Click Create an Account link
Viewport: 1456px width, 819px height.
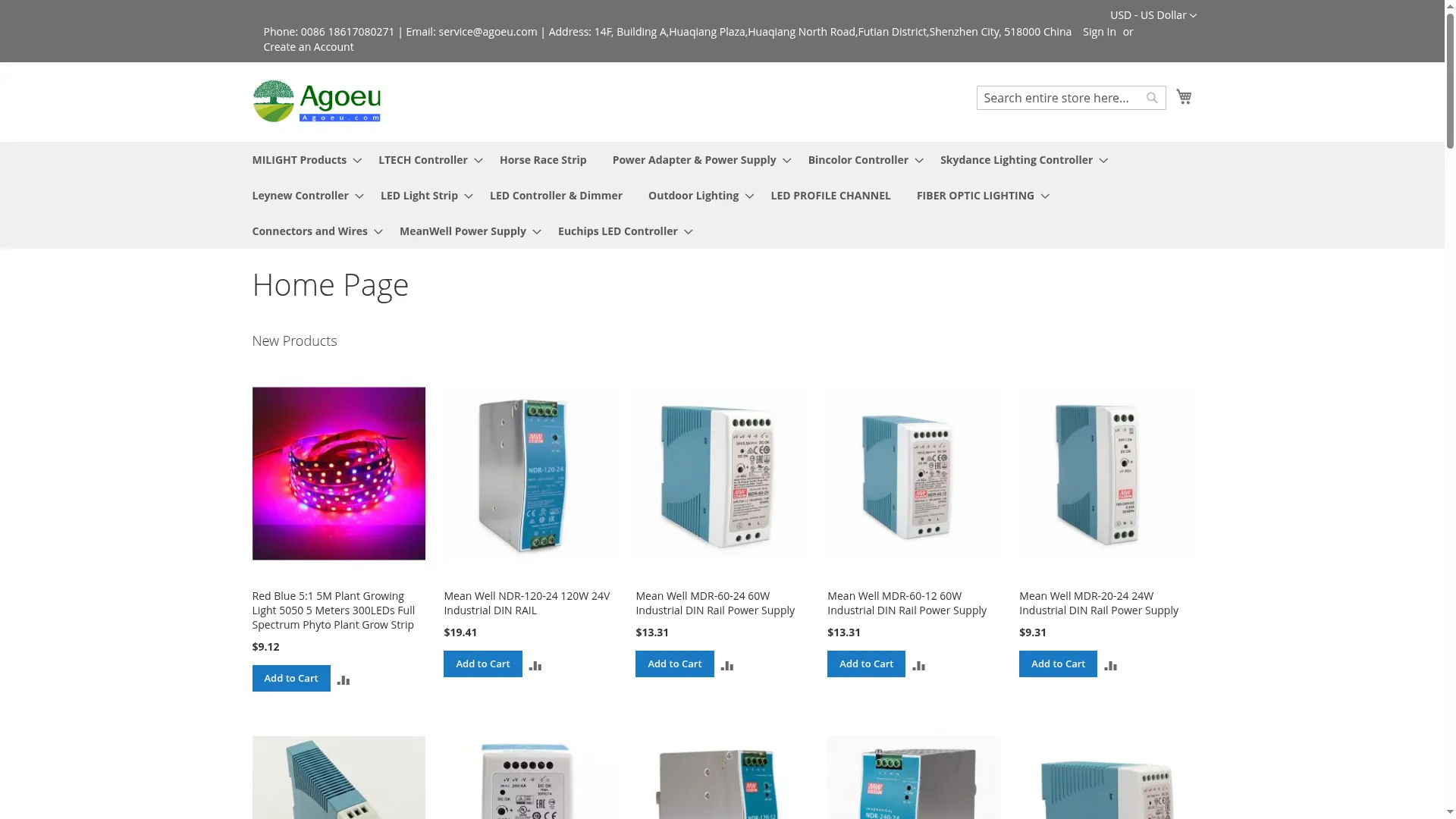[309, 47]
